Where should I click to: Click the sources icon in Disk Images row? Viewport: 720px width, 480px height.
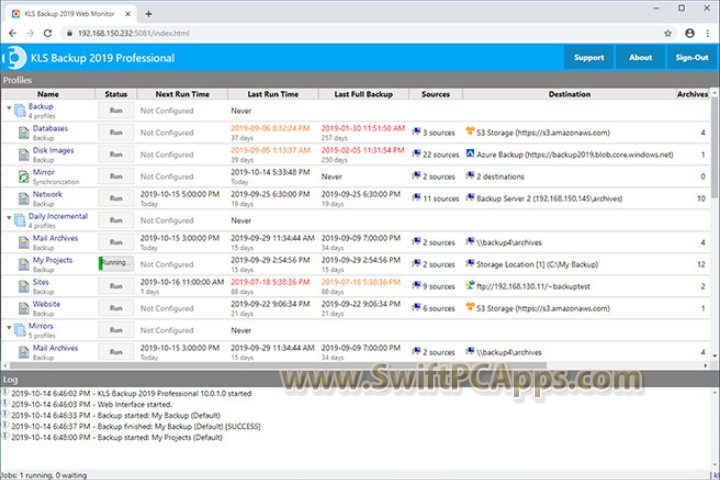416,154
